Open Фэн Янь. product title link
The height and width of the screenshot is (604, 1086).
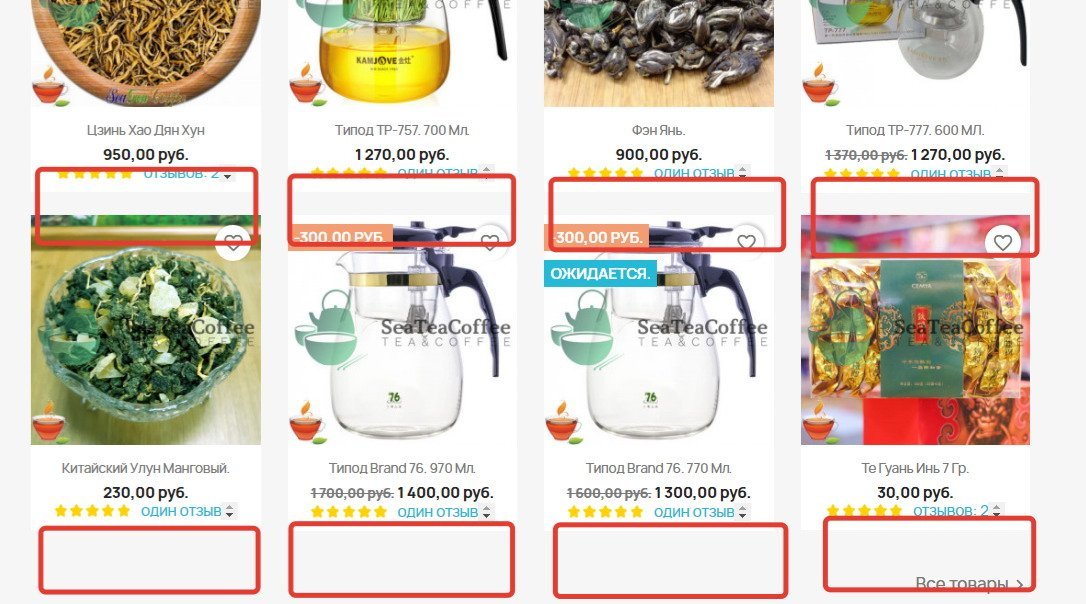click(659, 130)
